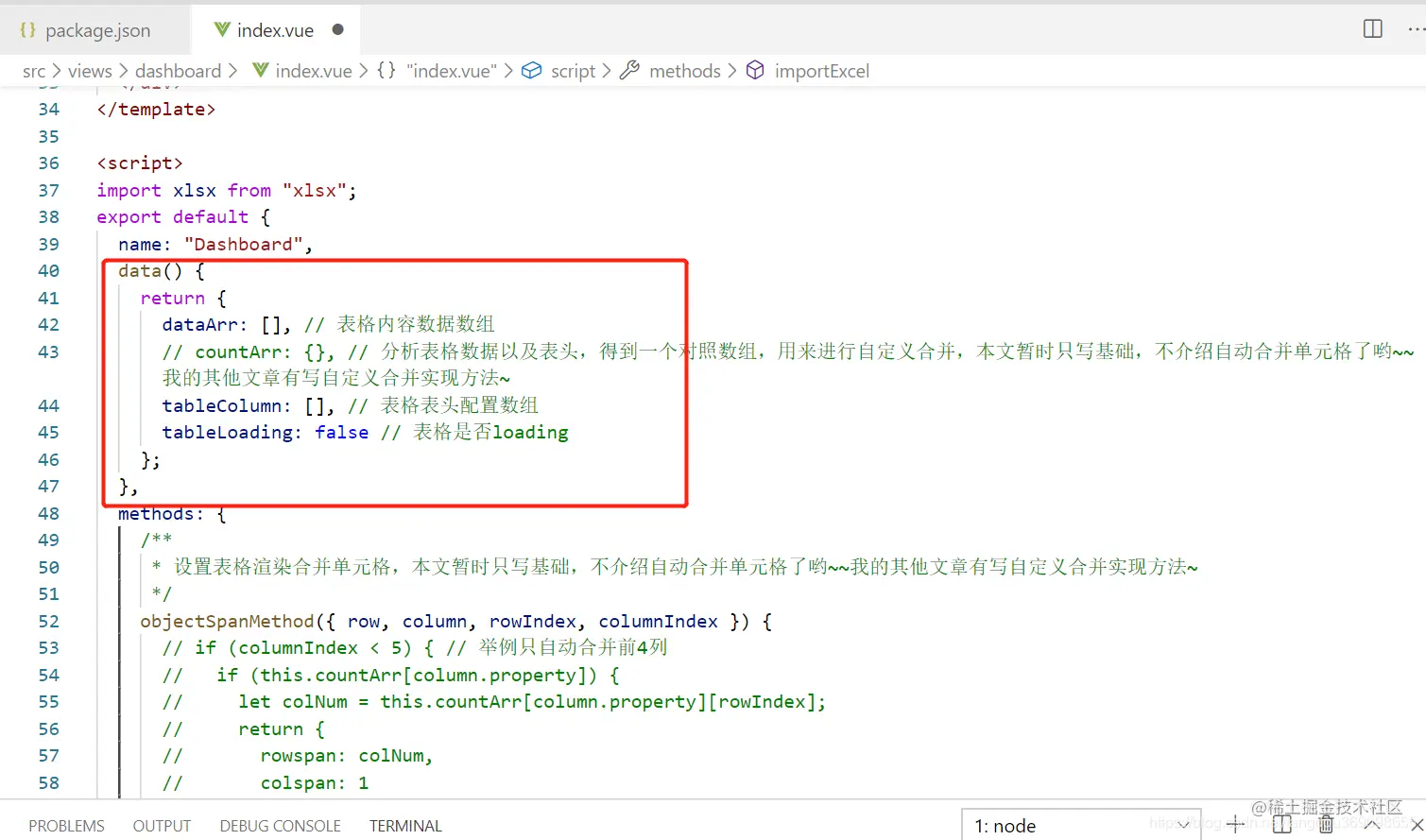
Task: Close the unsaved index.vue tab dot
Action: tap(337, 29)
